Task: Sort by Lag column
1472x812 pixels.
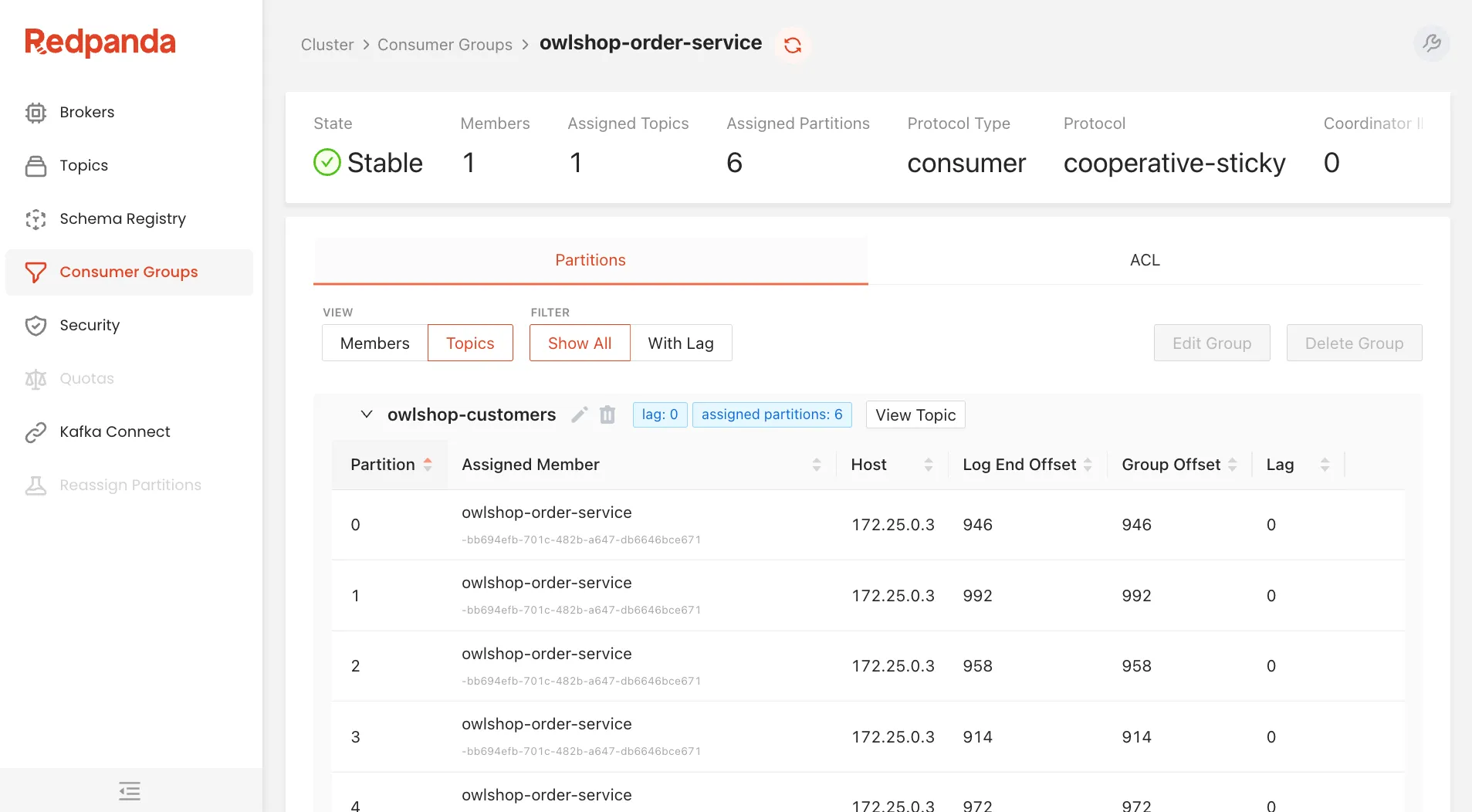Action: pos(1298,465)
